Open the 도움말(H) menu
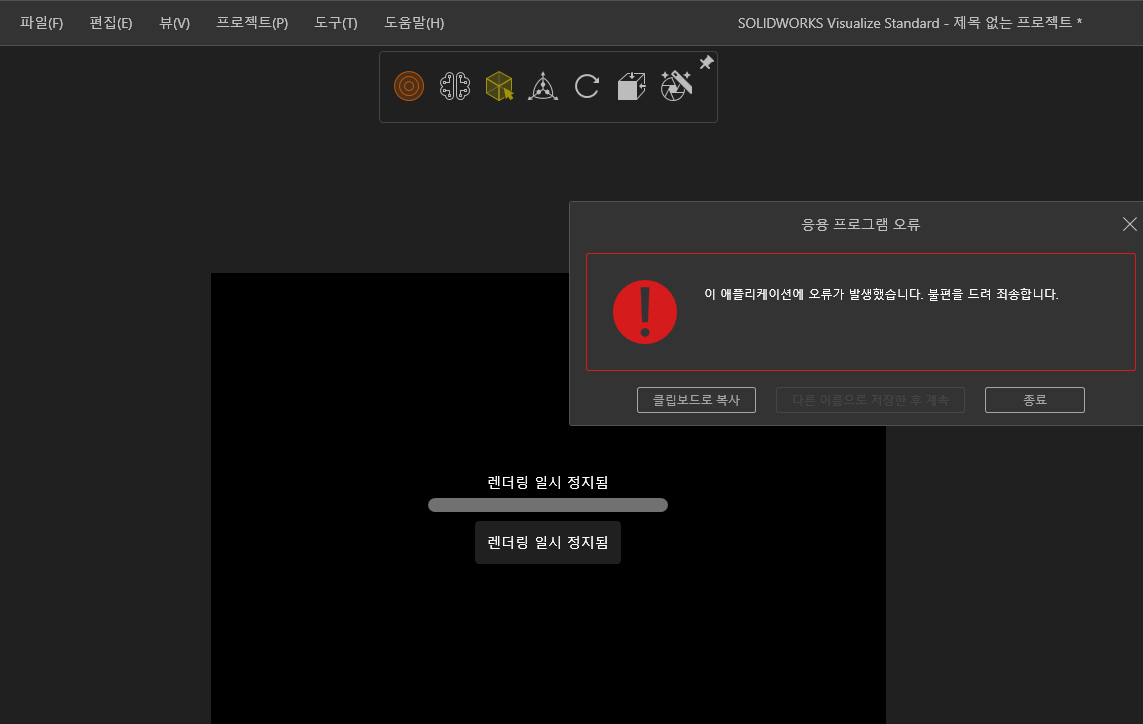 coord(414,23)
